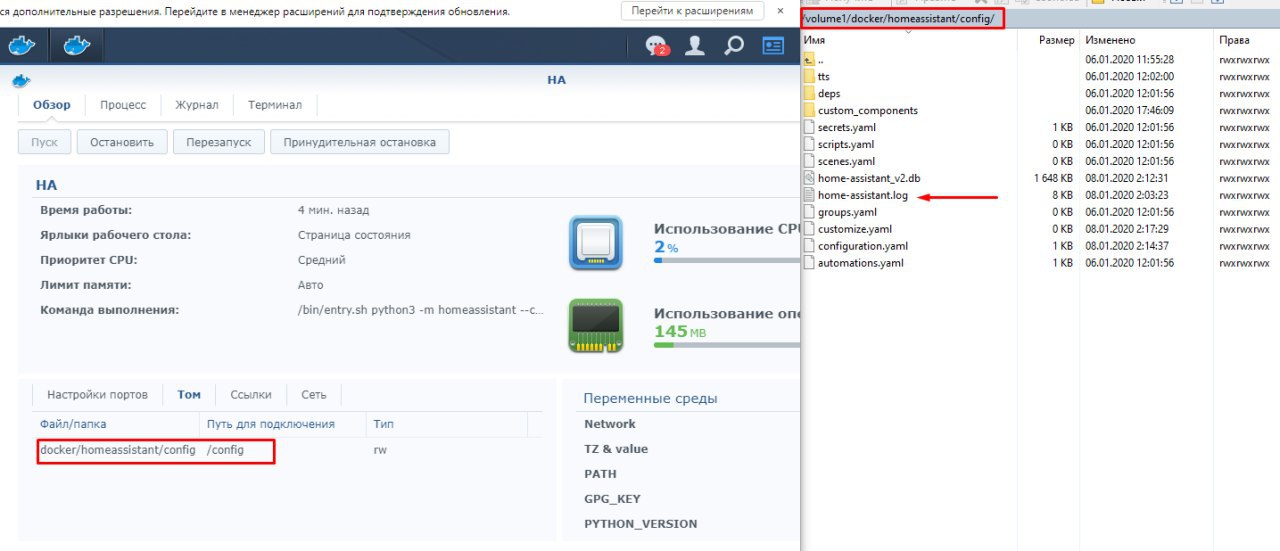Open the first Docker whale taskbar icon

(22, 45)
